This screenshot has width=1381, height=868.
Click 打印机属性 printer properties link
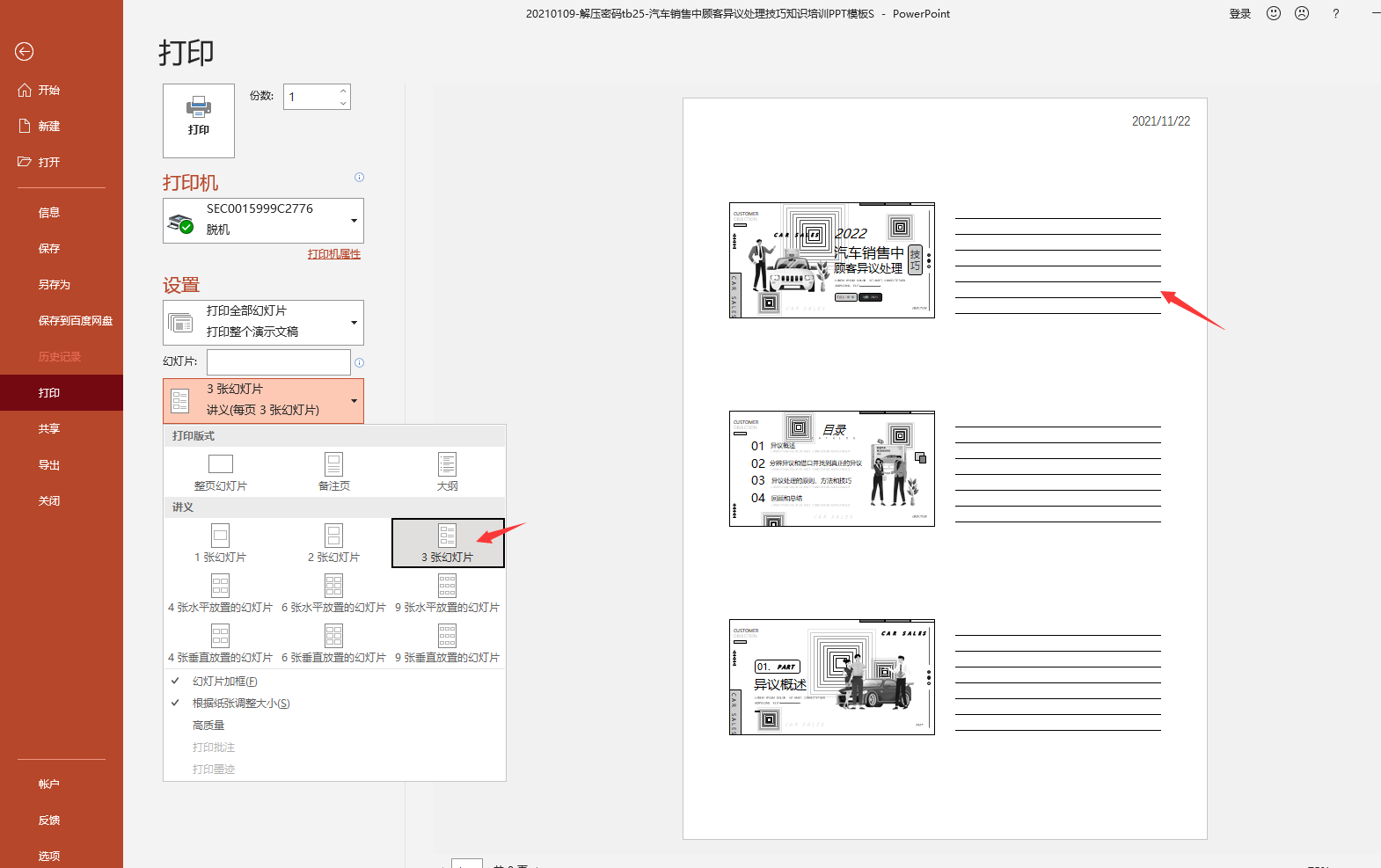334,254
